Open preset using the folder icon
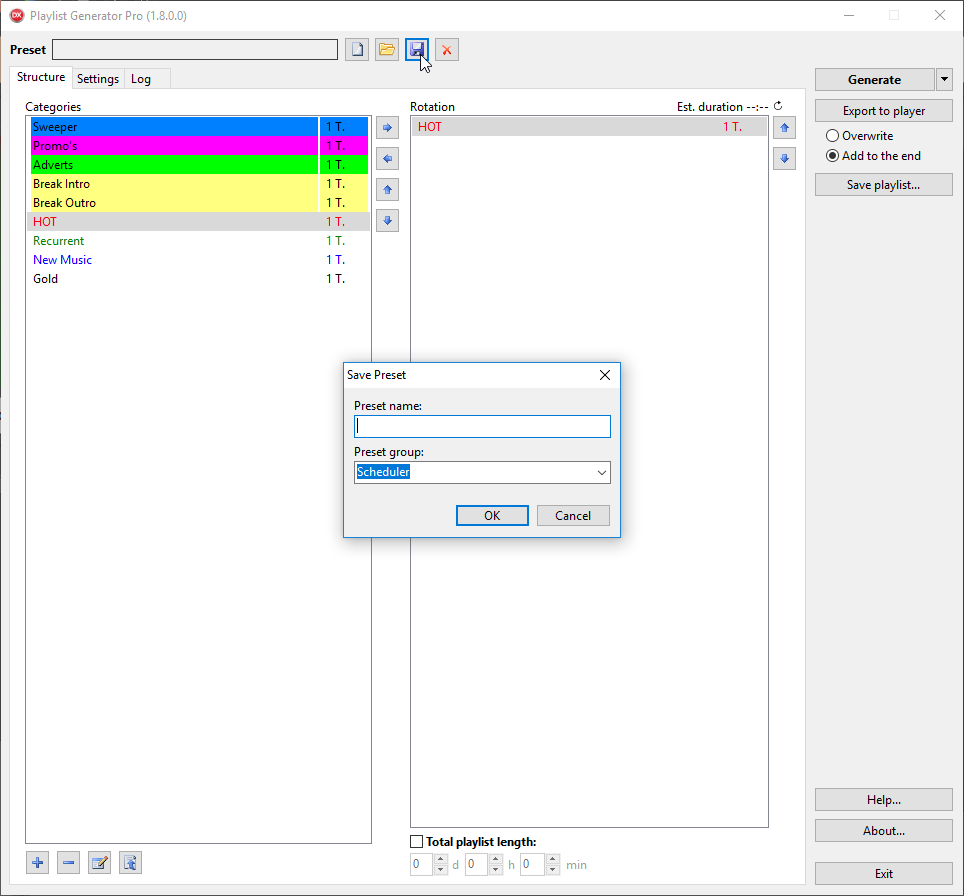 (387, 50)
